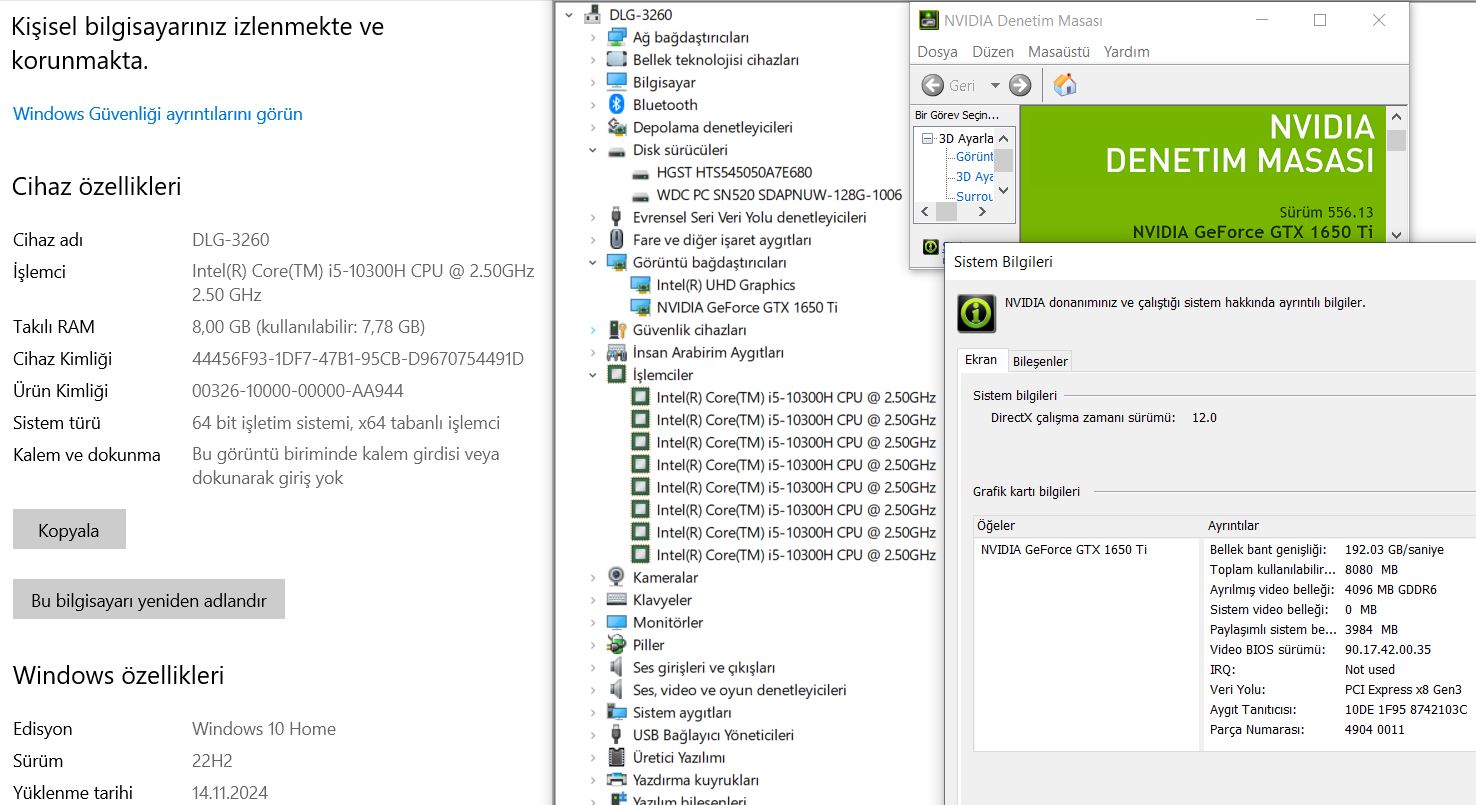The height and width of the screenshot is (805, 1476).
Task: Expand the Güvenlik cihazları category
Action: coord(592,330)
